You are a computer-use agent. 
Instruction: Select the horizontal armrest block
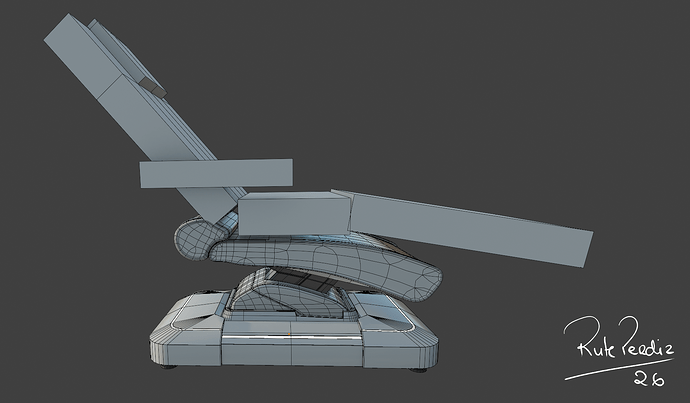tap(216, 173)
